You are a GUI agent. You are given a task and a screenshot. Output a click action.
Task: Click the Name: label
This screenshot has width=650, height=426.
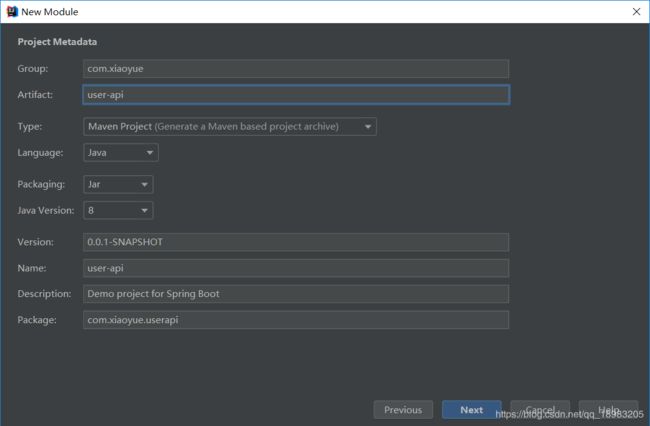pos(32,268)
